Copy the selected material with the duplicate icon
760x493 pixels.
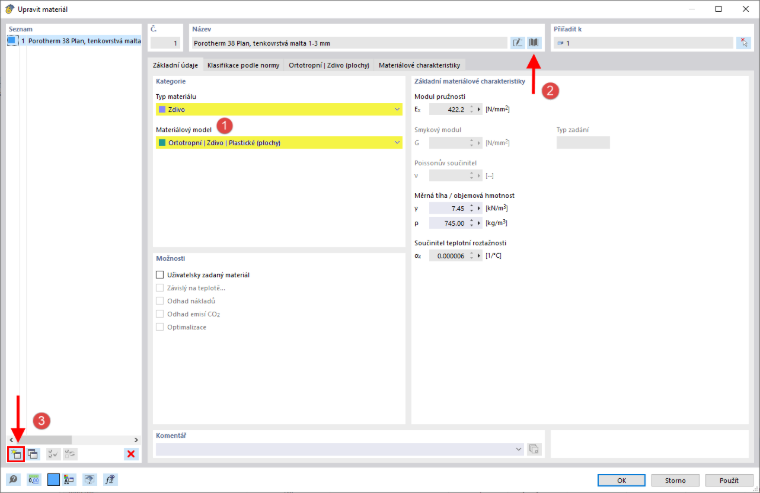point(33,454)
